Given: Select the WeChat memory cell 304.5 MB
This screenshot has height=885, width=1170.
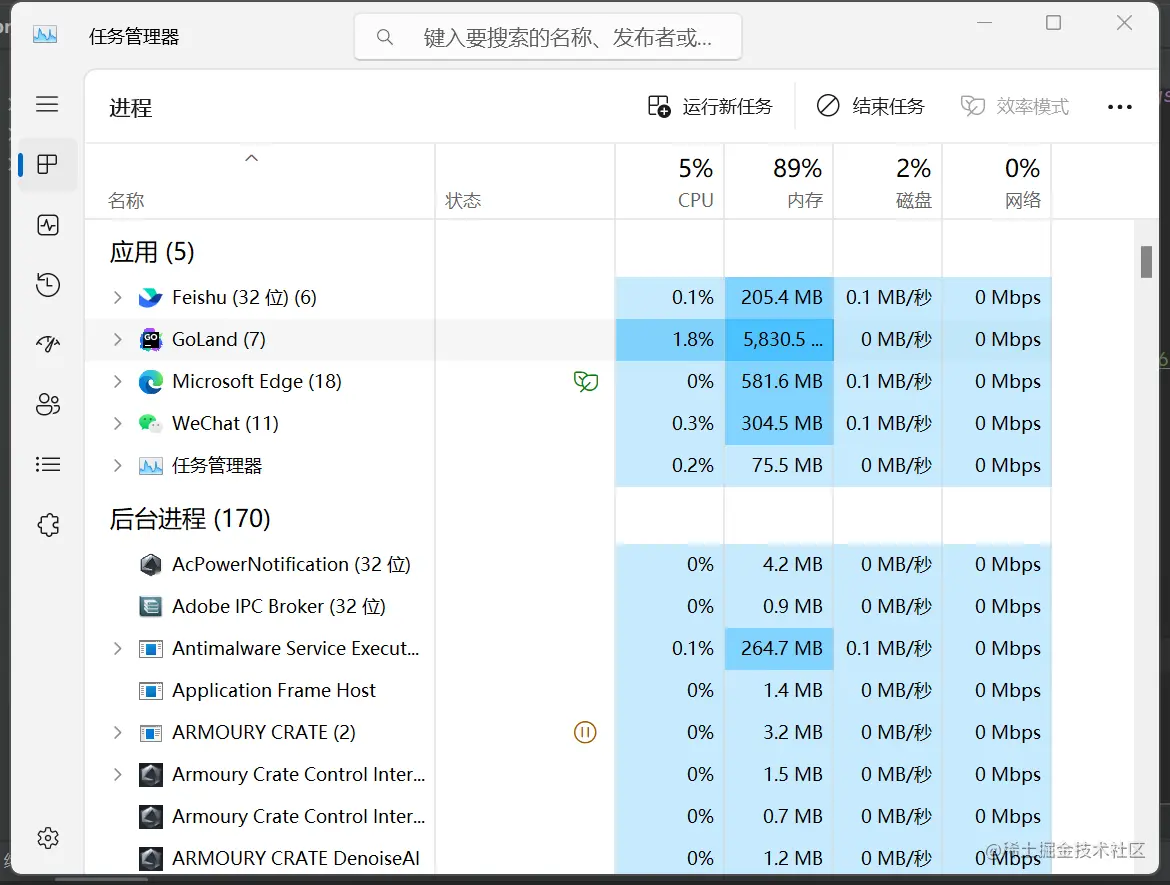Looking at the screenshot, I should (779, 423).
